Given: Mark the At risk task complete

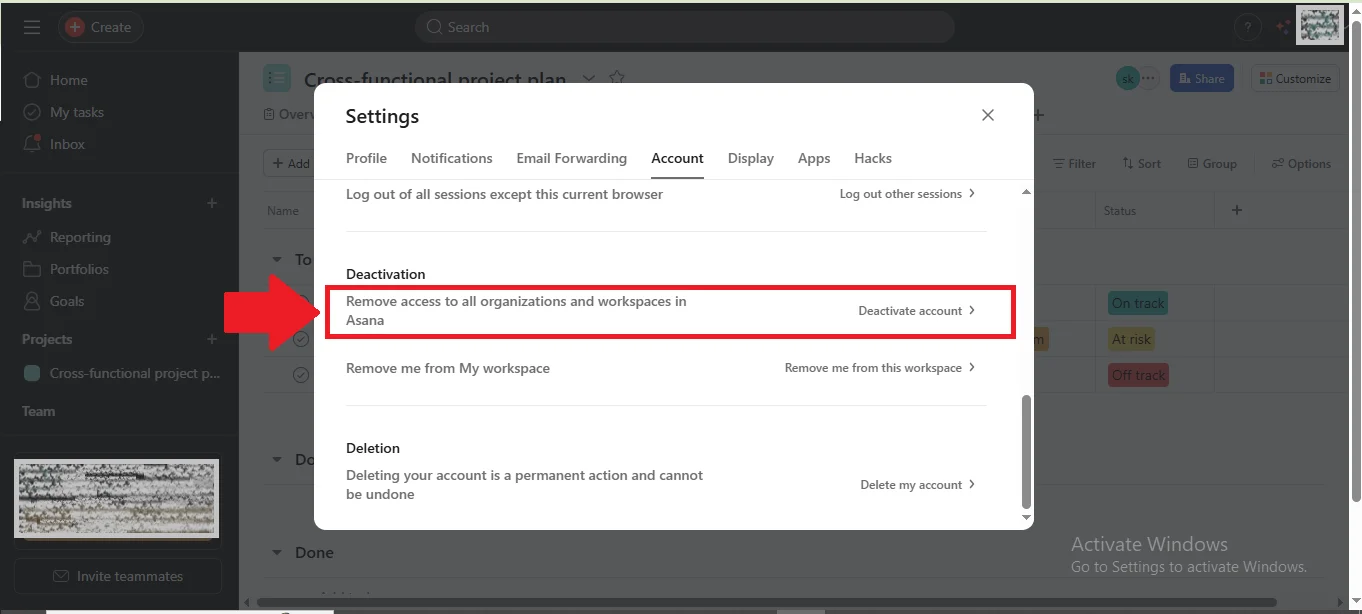Looking at the screenshot, I should (301, 339).
